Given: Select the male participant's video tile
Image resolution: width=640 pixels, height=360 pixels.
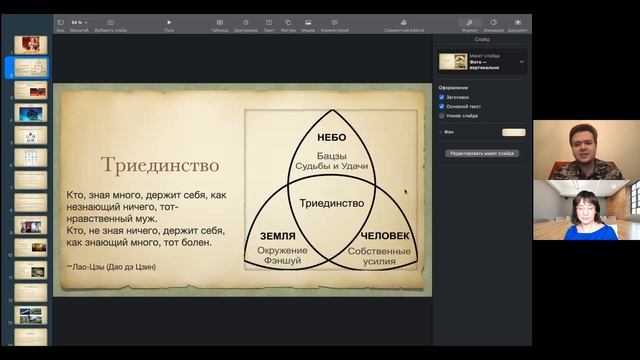Looking at the screenshot, I should [587, 150].
